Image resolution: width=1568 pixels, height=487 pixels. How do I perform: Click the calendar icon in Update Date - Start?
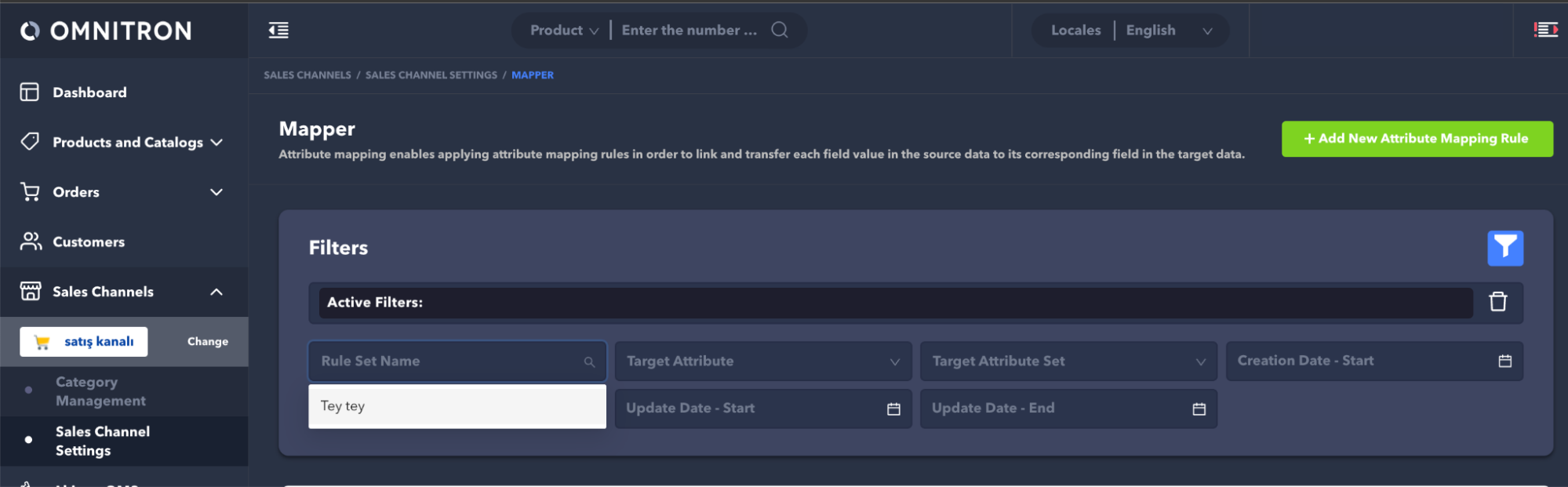pos(893,409)
